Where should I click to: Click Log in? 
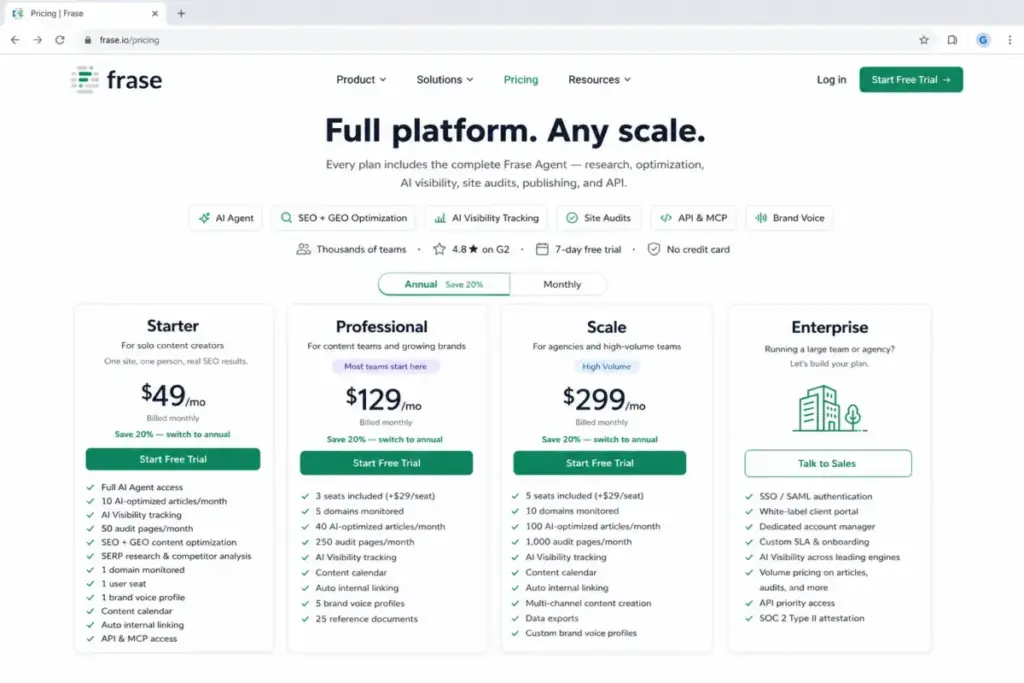[831, 80]
